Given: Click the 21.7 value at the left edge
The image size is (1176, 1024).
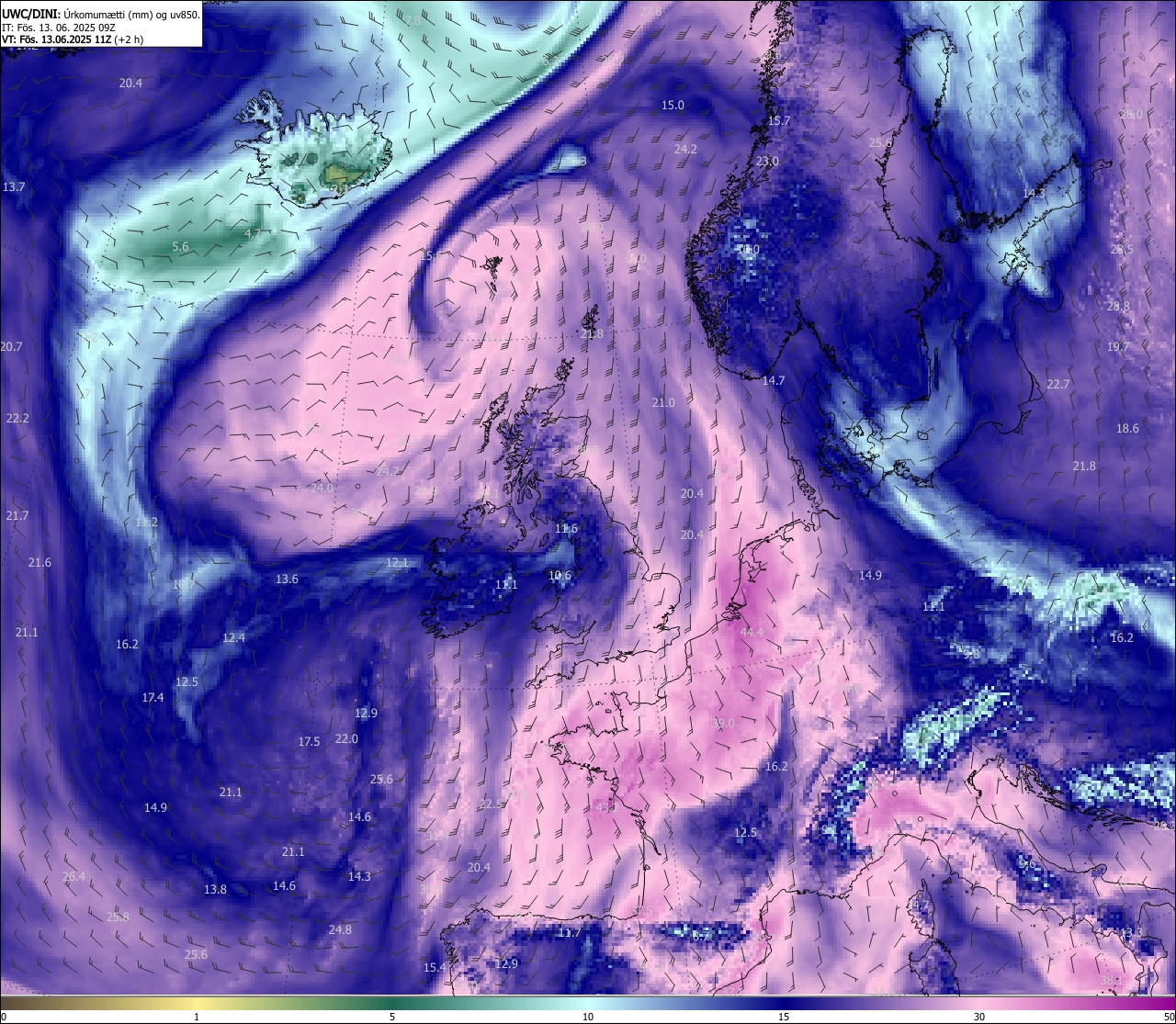Looking at the screenshot, I should [17, 516].
